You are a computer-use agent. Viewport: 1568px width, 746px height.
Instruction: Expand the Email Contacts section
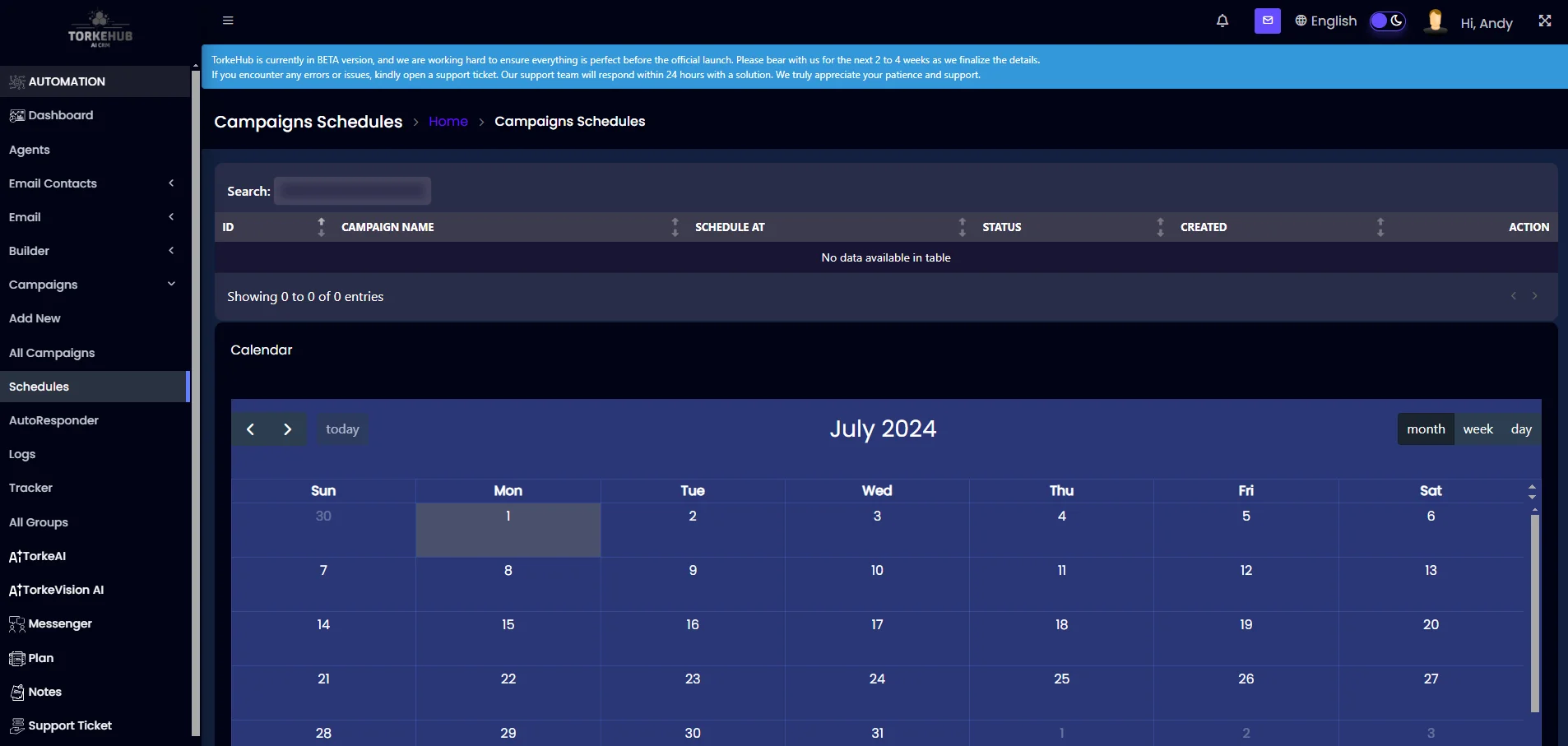[x=171, y=183]
